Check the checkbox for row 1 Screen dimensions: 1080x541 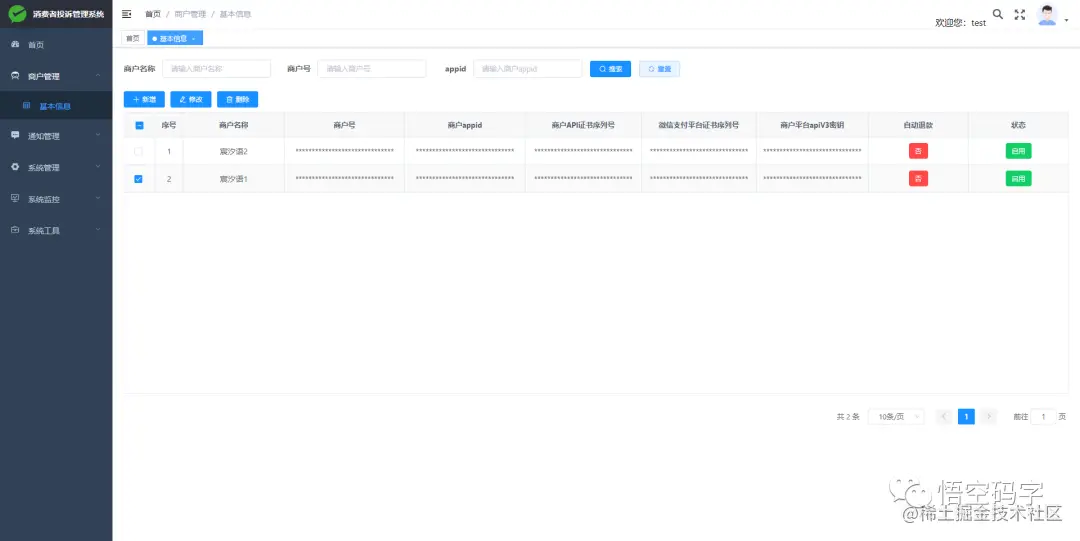tap(139, 151)
